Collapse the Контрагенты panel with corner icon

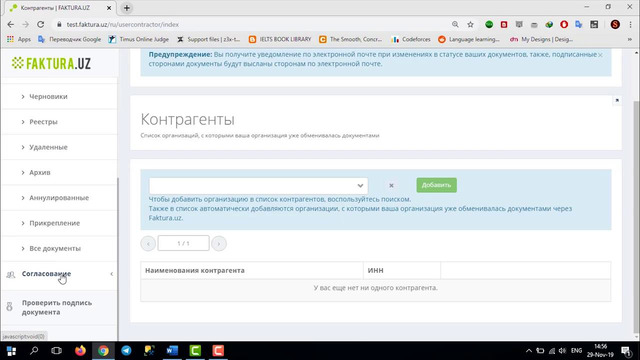pyautogui.click(x=617, y=100)
